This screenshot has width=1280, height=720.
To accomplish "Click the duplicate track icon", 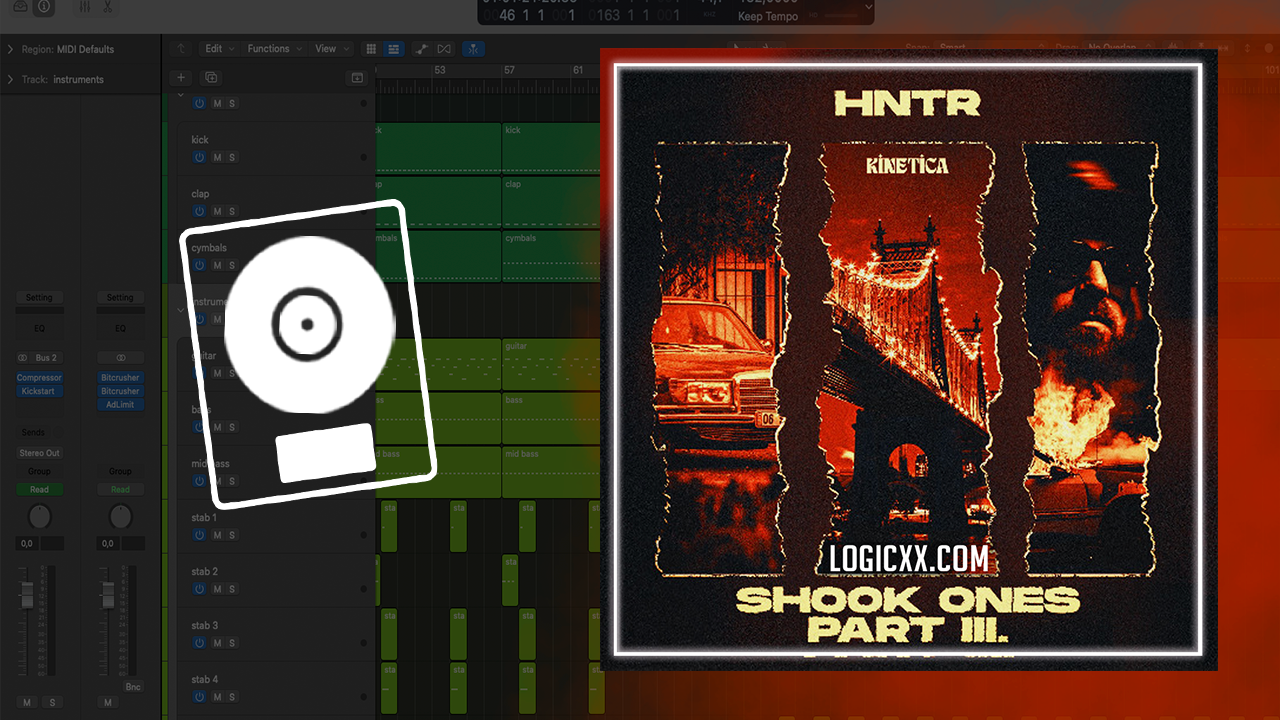I will [211, 77].
